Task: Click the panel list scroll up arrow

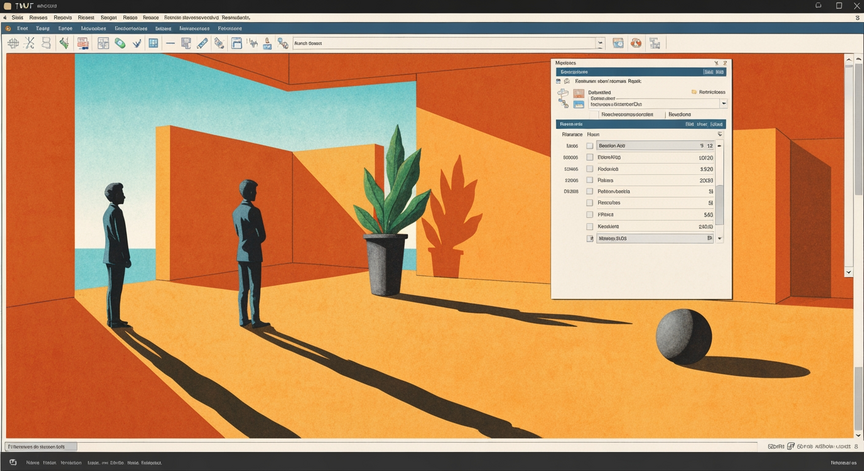Action: tap(719, 146)
